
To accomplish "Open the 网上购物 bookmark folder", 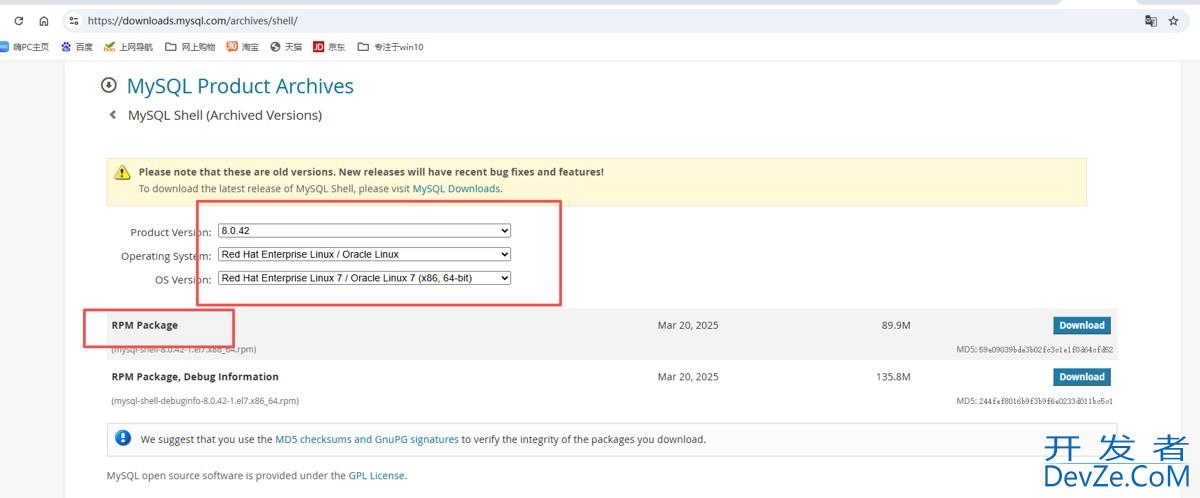I will tap(191, 47).
